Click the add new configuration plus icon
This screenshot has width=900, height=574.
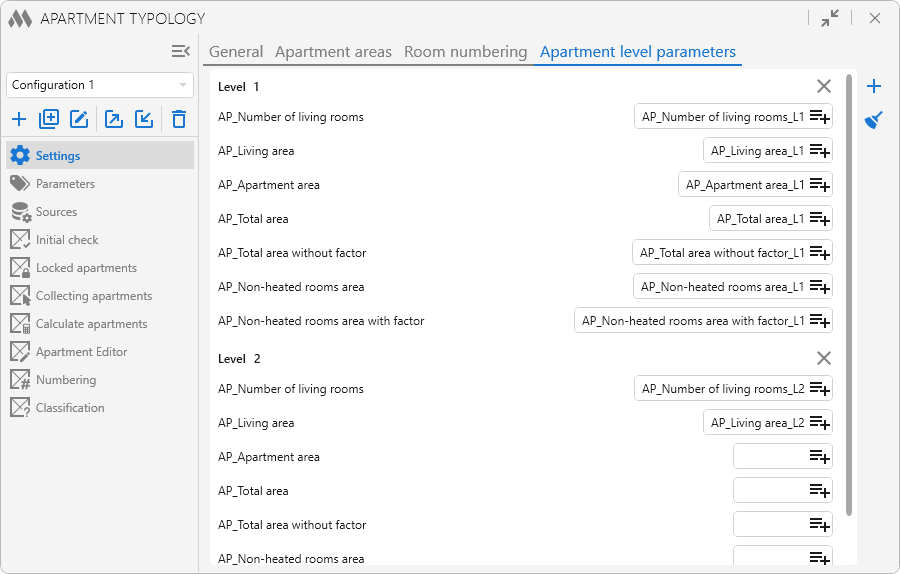[19, 120]
